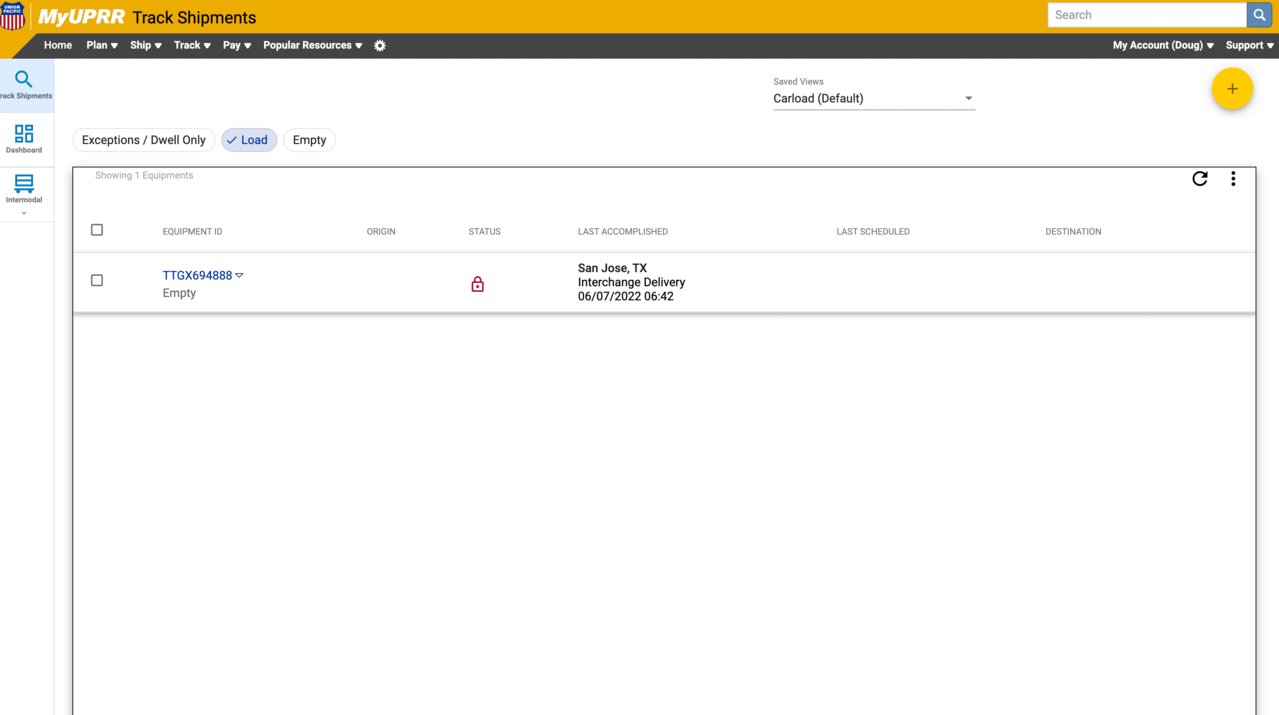Screen dimensions: 1279x715
Task: Check the TTGX694888 row checkbox
Action: click(97, 281)
